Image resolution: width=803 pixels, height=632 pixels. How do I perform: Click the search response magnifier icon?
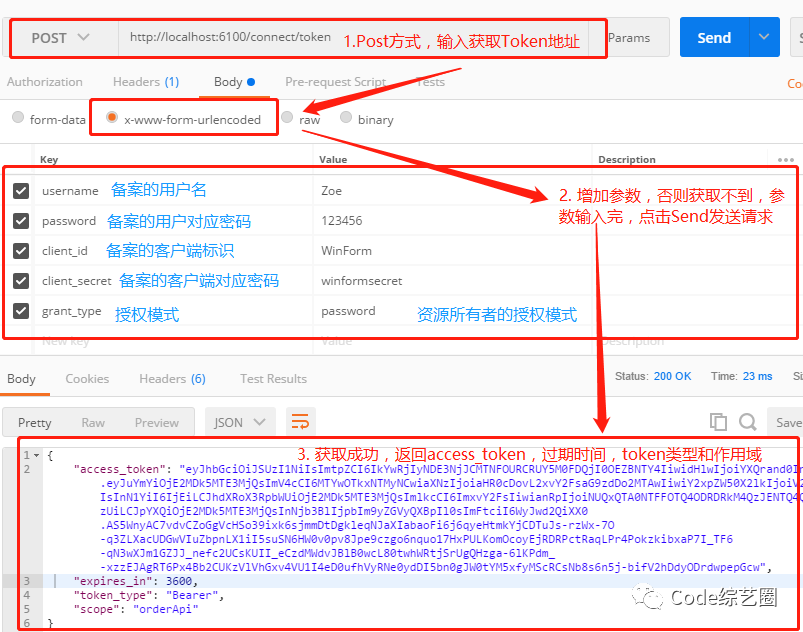pos(748,422)
